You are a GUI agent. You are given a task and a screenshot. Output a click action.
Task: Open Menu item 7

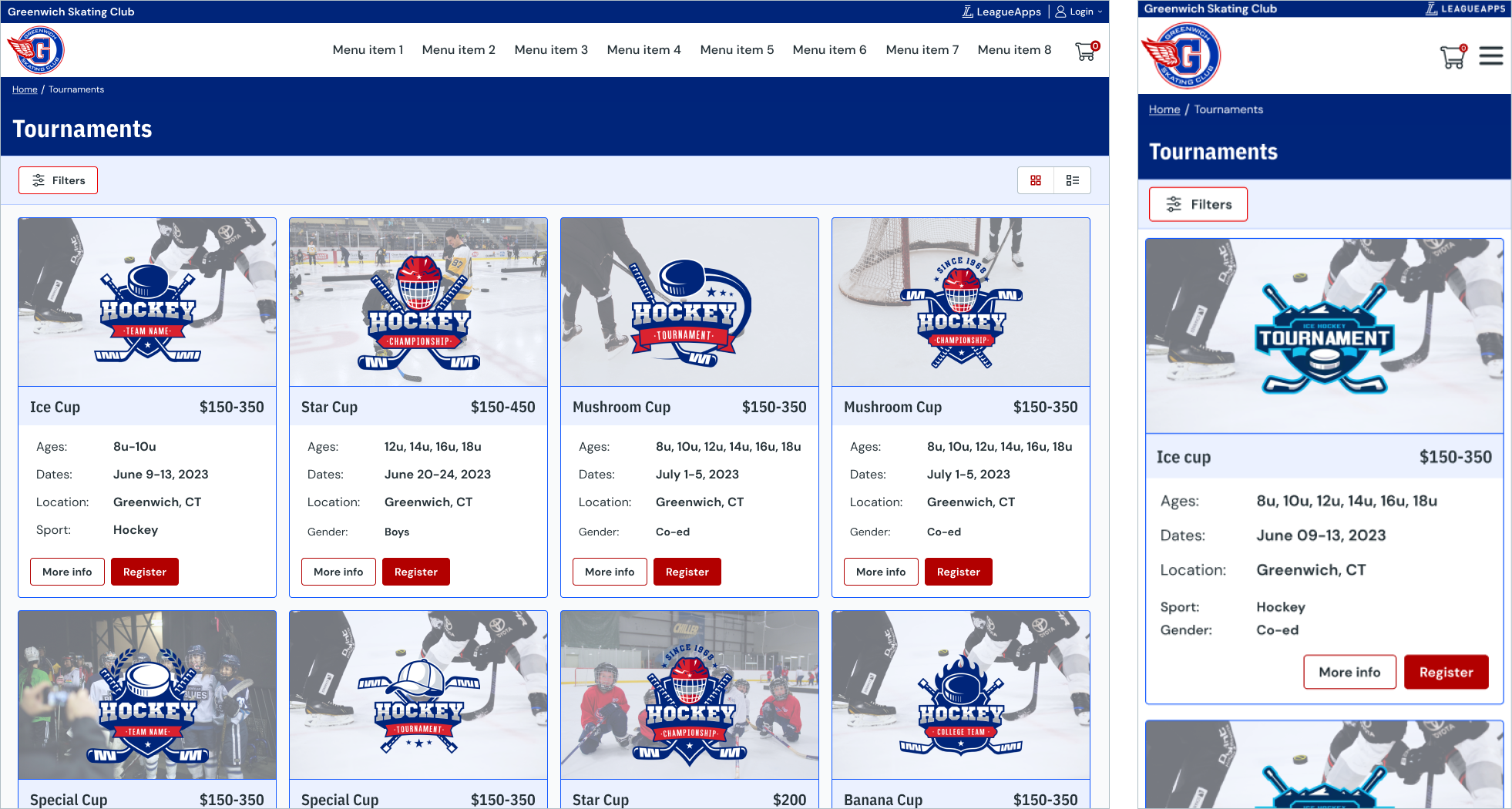pos(922,50)
